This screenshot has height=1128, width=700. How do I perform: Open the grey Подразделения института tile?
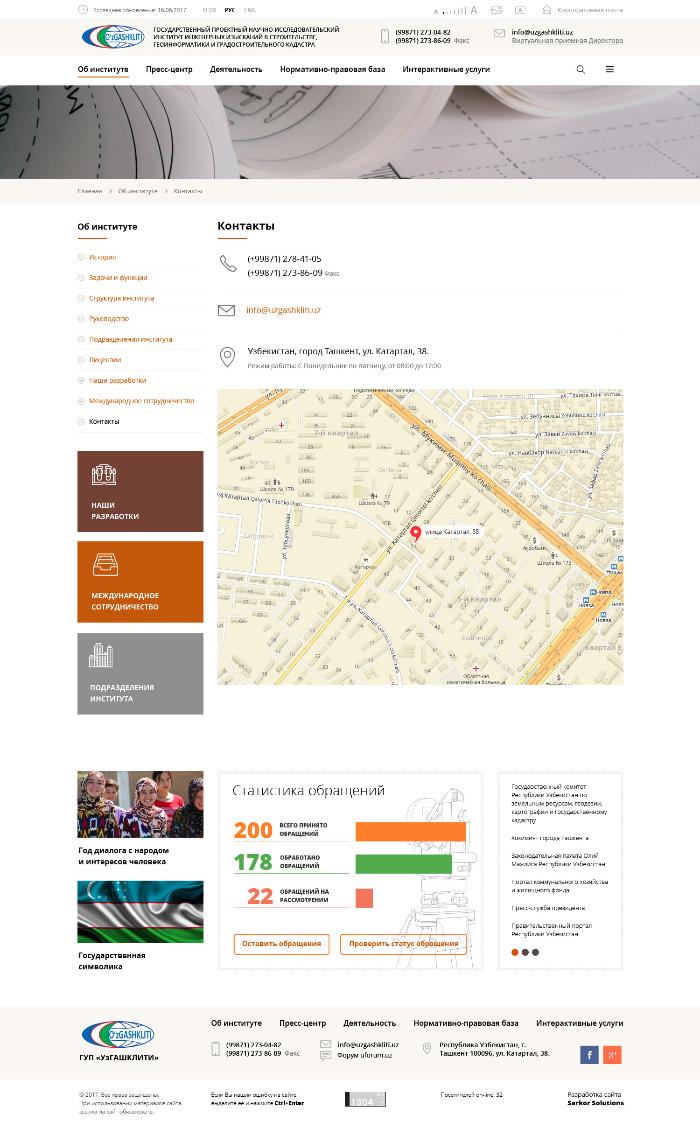tap(140, 673)
